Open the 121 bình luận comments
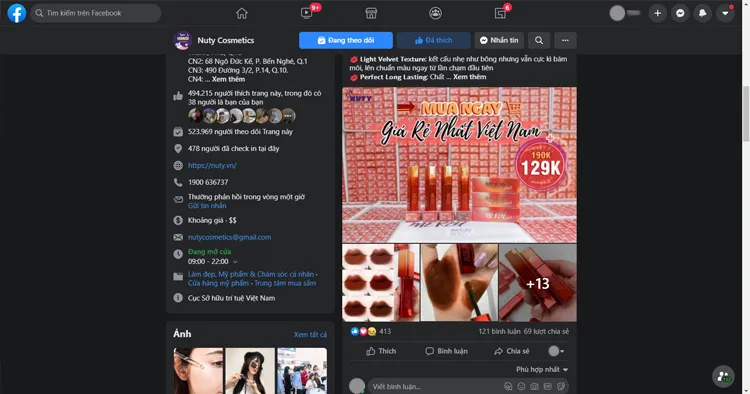Image resolution: width=750 pixels, height=394 pixels. 499,331
